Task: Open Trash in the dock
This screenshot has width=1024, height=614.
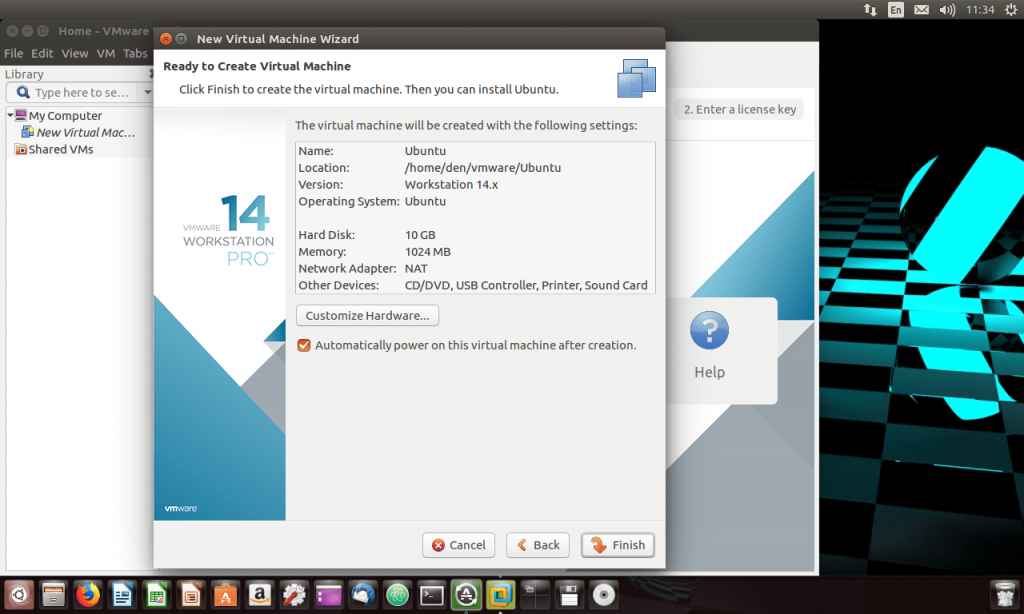Action: [x=1004, y=595]
